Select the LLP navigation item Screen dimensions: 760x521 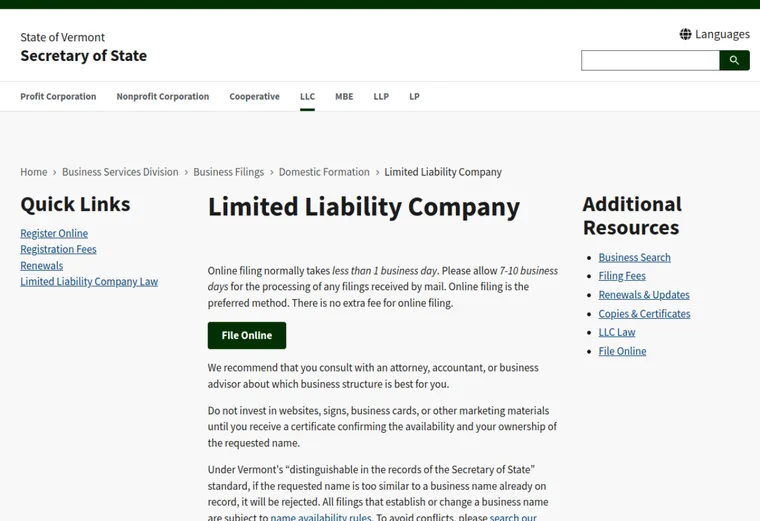[381, 96]
